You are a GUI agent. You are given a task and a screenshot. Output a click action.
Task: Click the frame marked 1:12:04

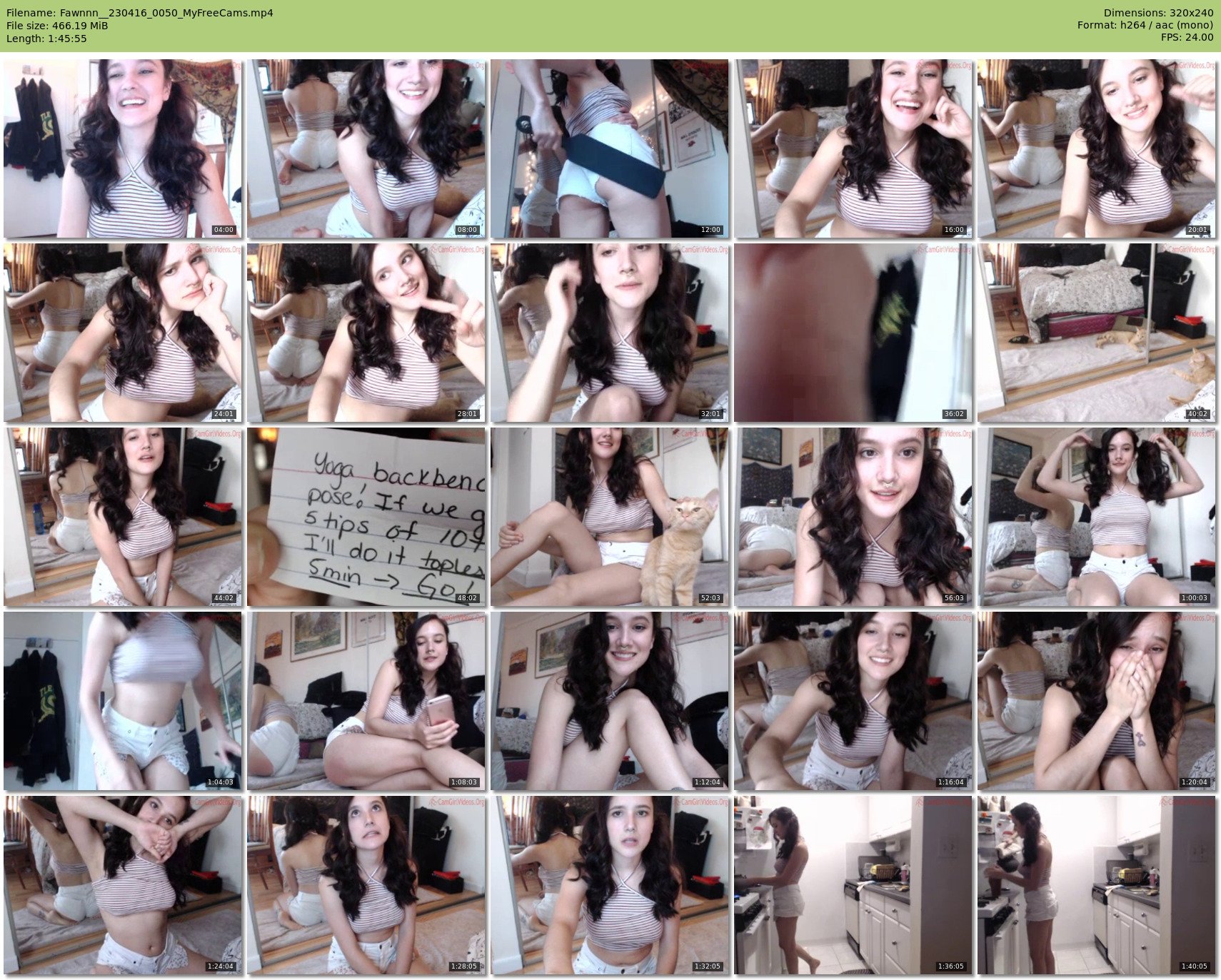[609, 701]
